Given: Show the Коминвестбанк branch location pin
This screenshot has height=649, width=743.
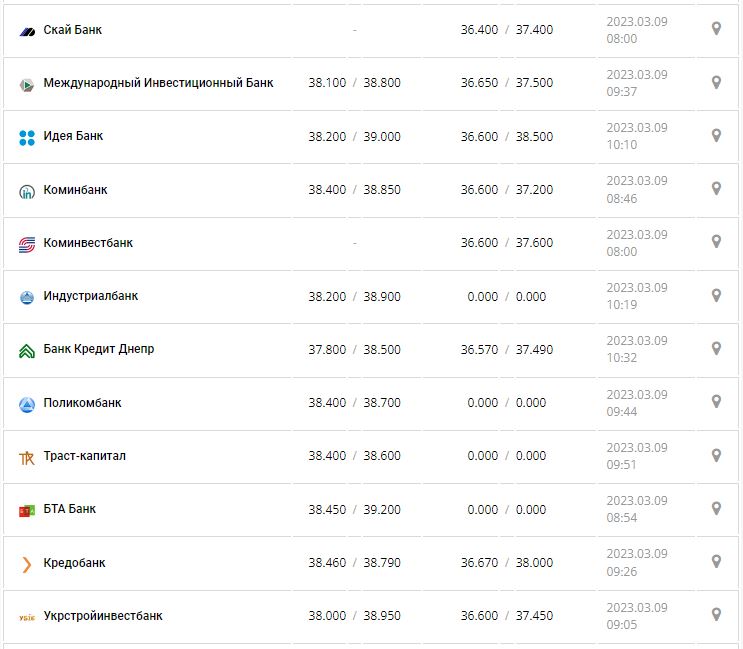Looking at the screenshot, I should pyautogui.click(x=716, y=242).
